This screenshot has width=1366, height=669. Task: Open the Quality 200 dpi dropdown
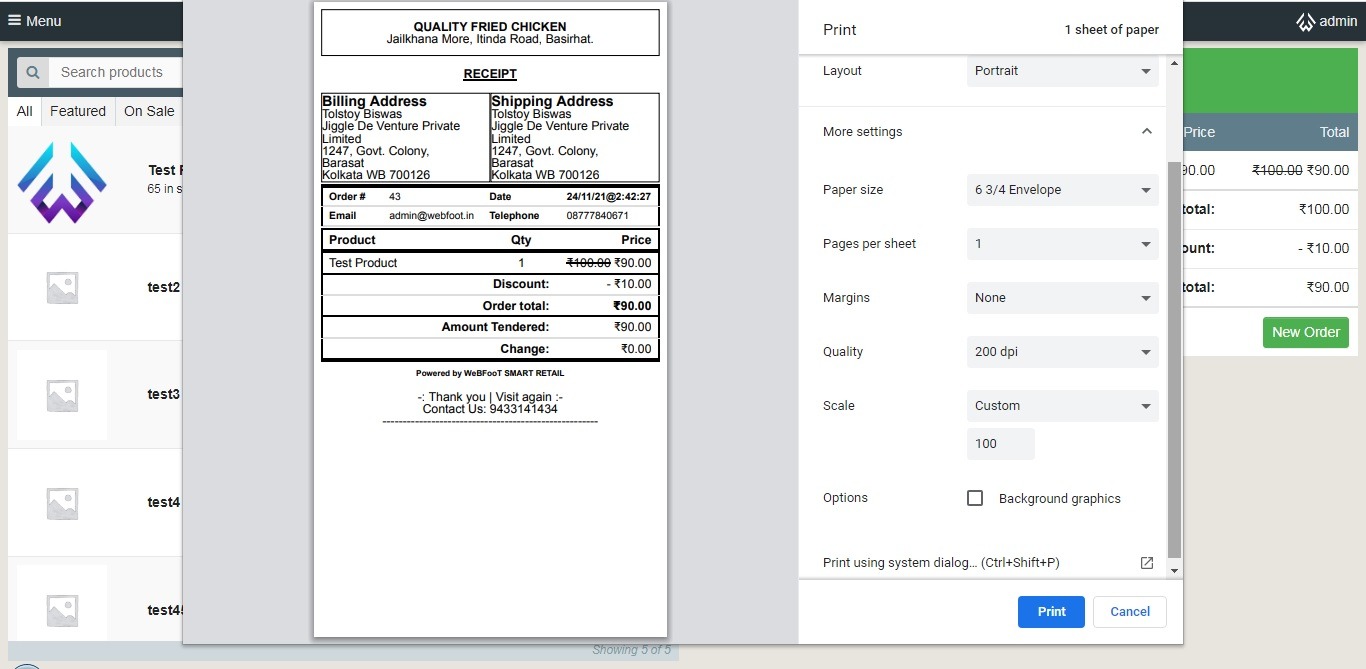1062,352
